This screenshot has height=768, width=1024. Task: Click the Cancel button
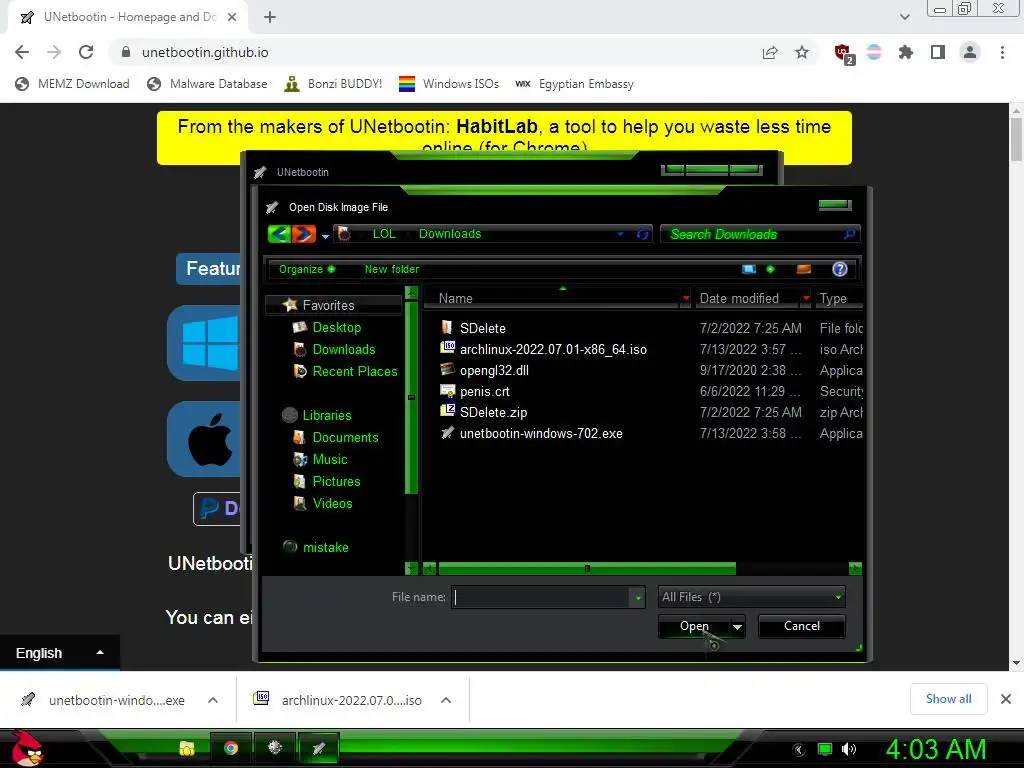point(801,626)
